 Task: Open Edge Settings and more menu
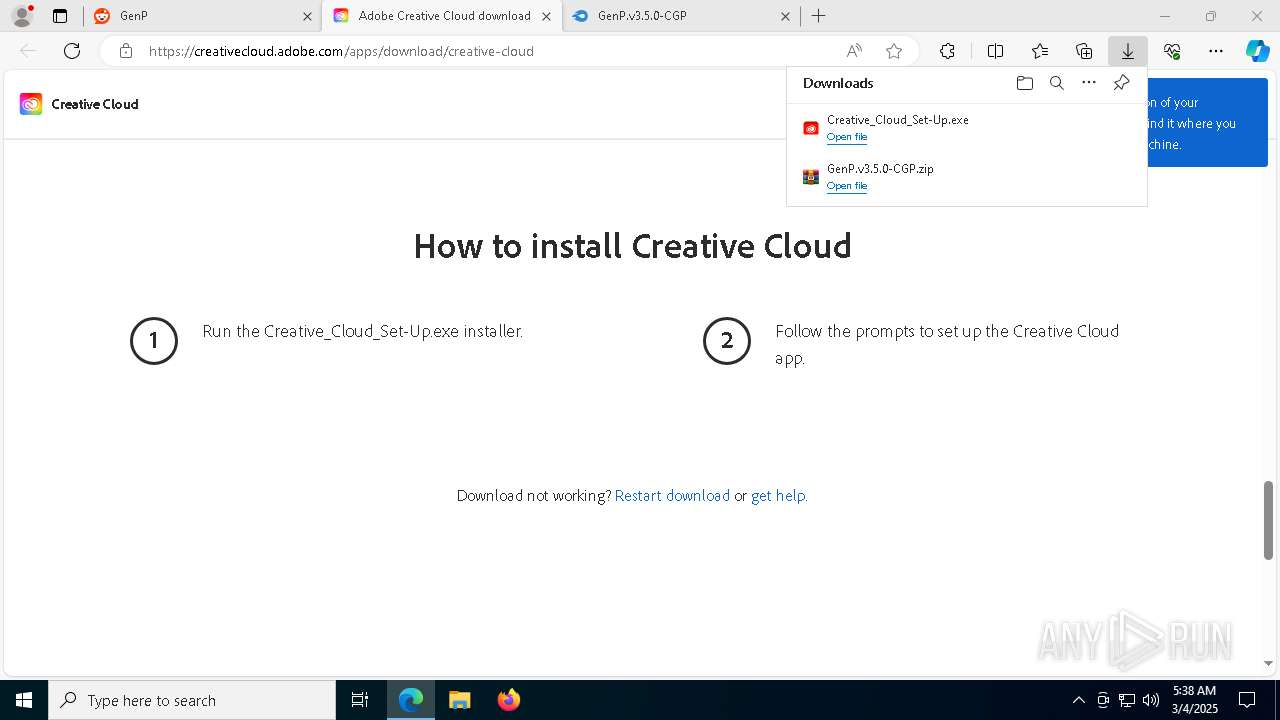(1216, 51)
